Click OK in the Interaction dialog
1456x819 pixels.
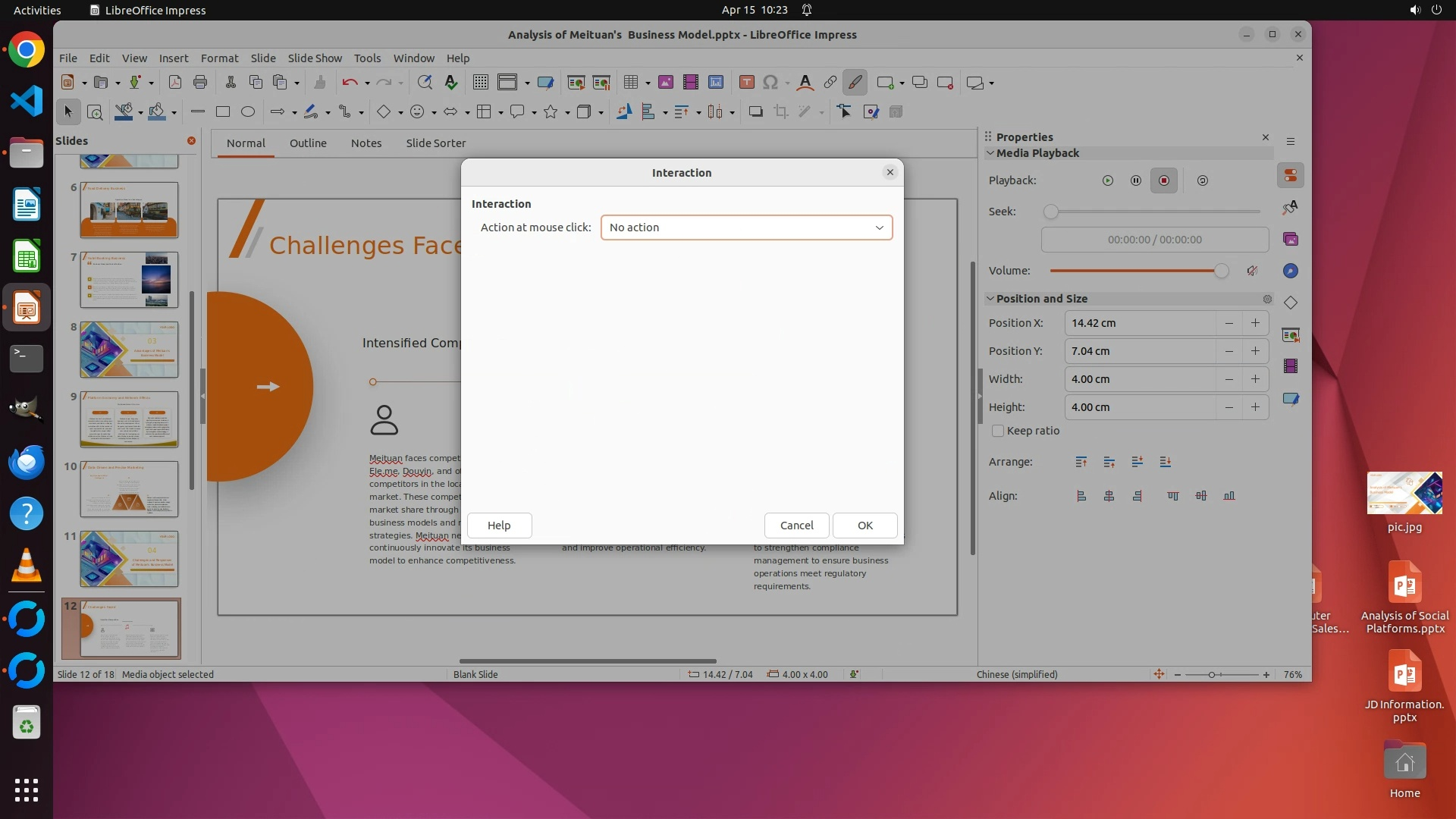[864, 526]
